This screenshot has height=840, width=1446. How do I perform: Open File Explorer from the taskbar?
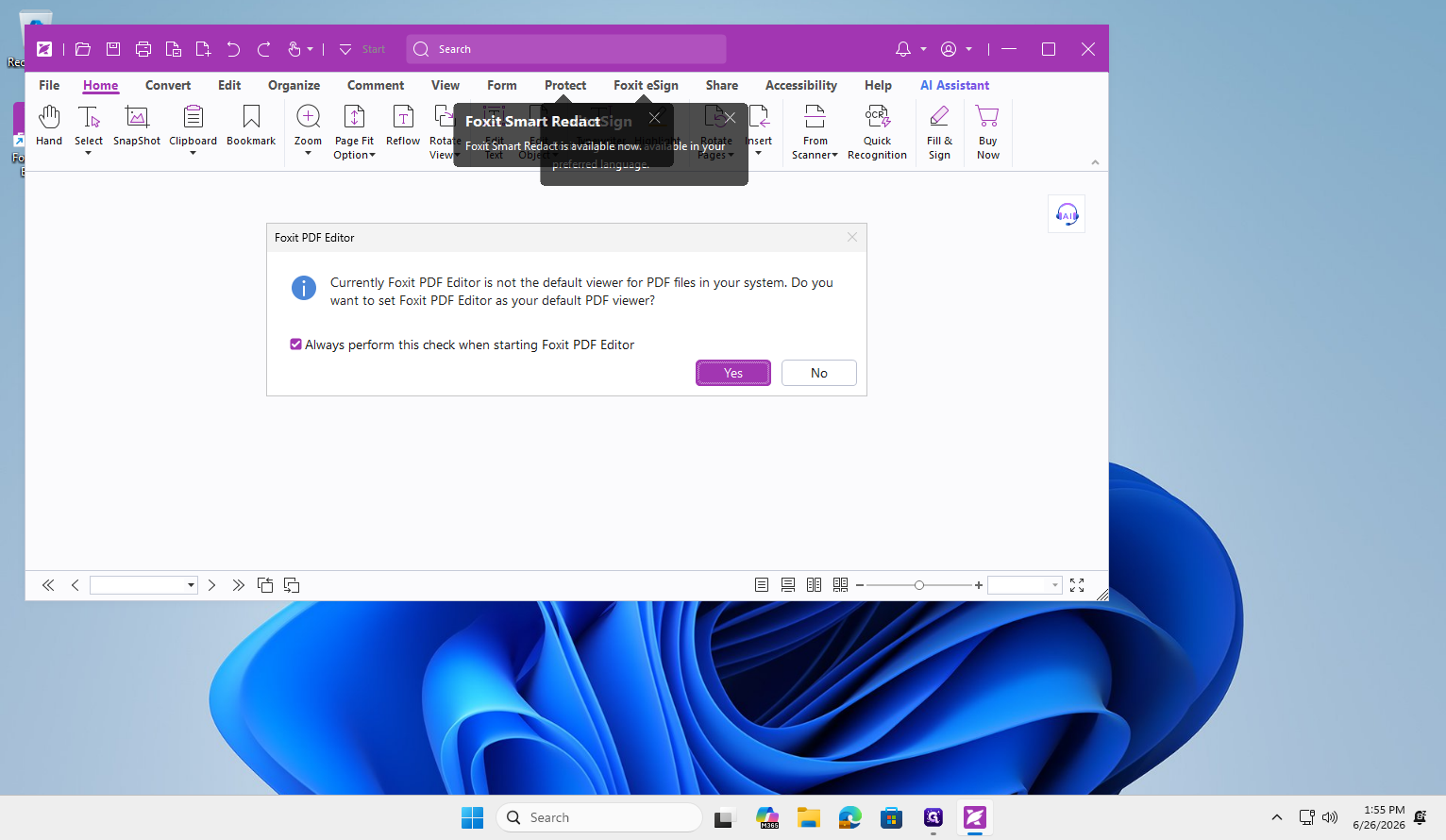pos(809,817)
